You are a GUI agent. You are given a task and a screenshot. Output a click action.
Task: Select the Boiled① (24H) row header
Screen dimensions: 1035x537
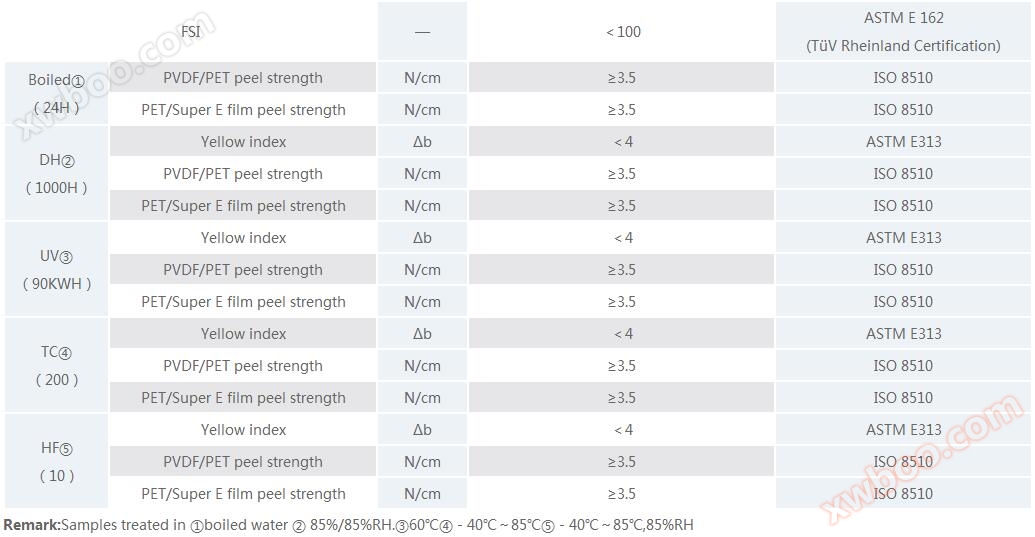pos(56,93)
